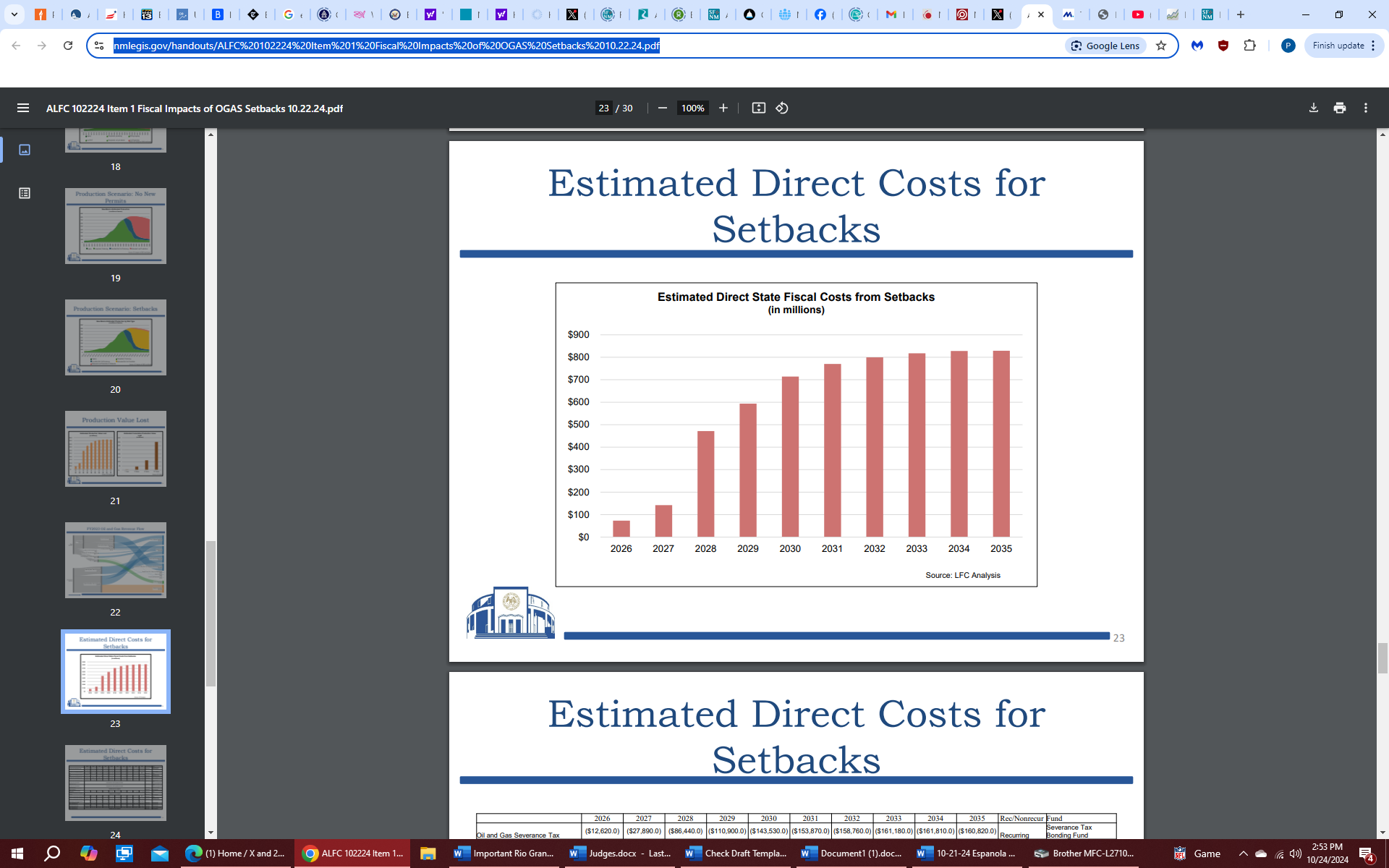
Task: Click the fit to page icon
Action: (x=758, y=108)
